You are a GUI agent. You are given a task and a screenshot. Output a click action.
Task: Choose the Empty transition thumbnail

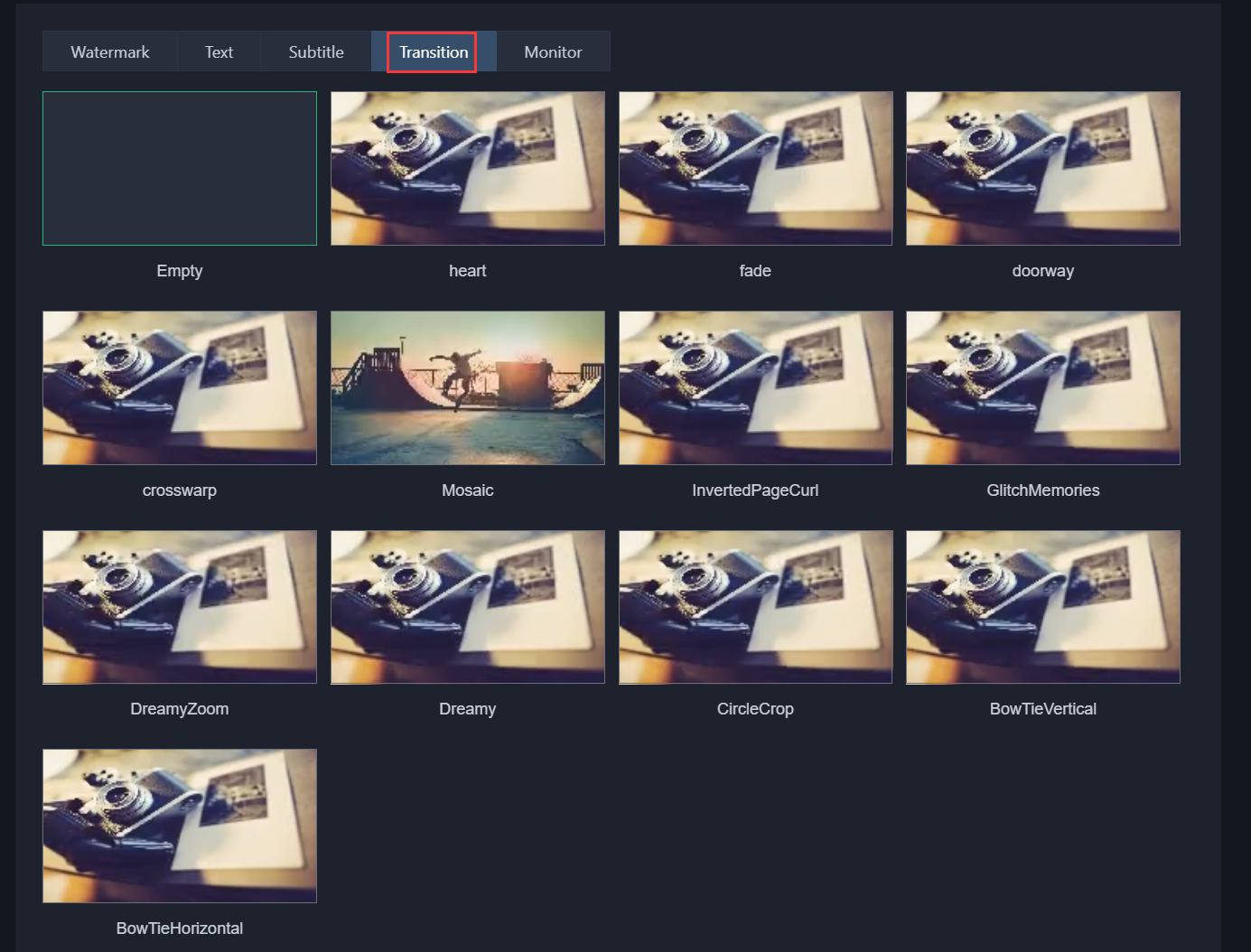point(180,168)
